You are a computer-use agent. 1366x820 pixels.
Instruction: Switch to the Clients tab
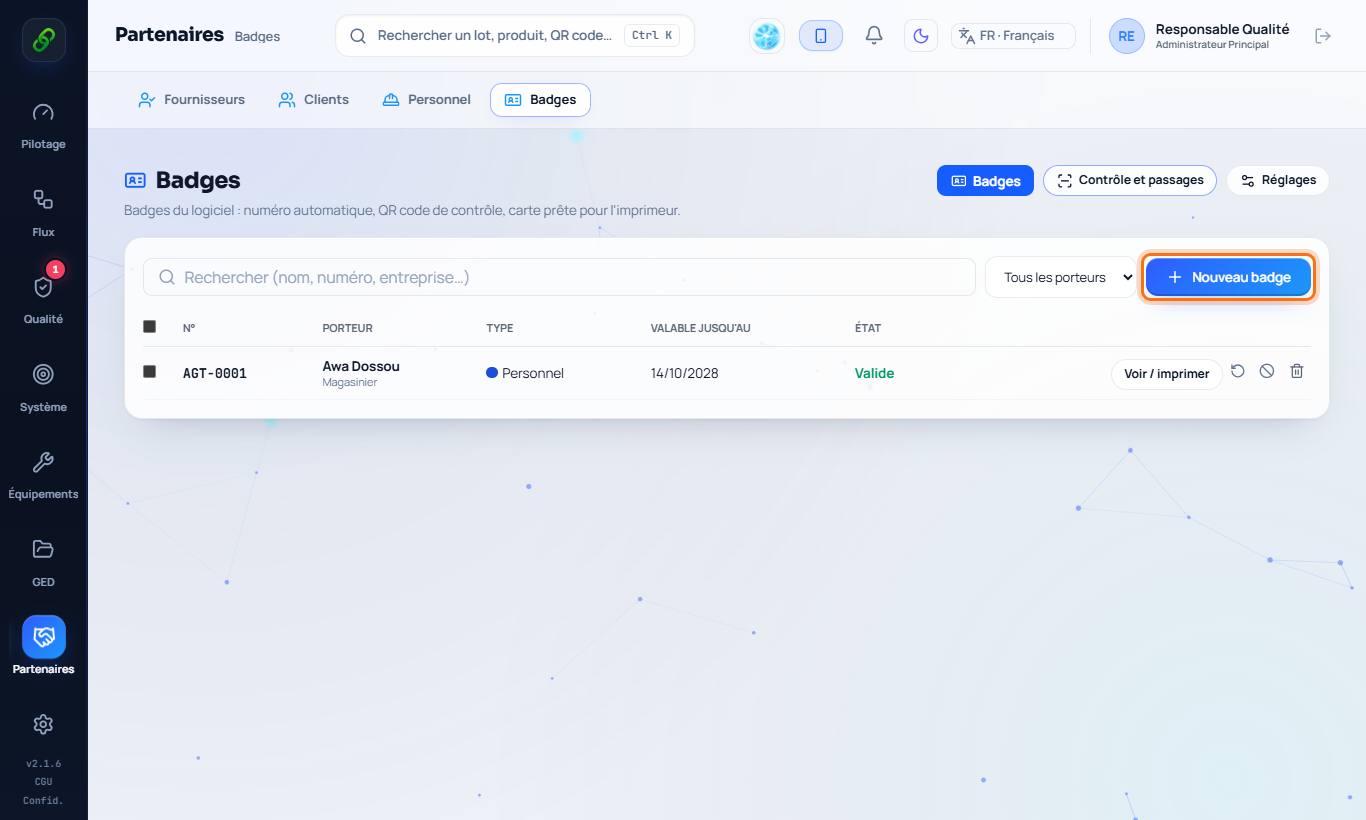tap(314, 100)
